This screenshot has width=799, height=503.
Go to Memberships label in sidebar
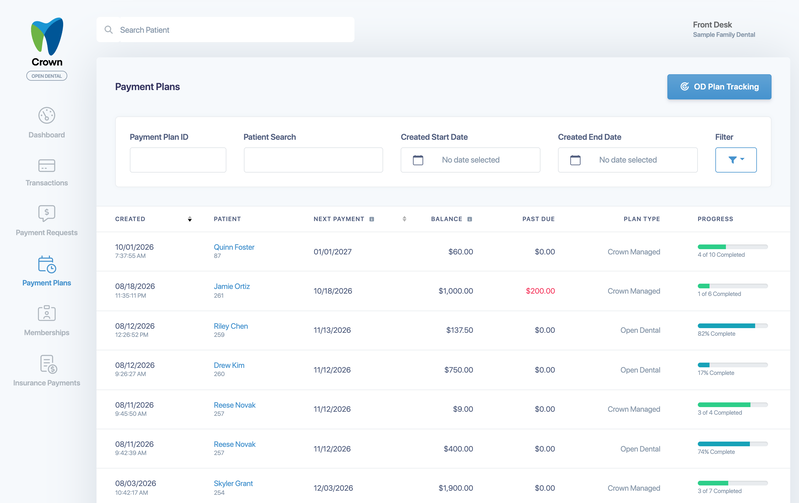(46, 333)
